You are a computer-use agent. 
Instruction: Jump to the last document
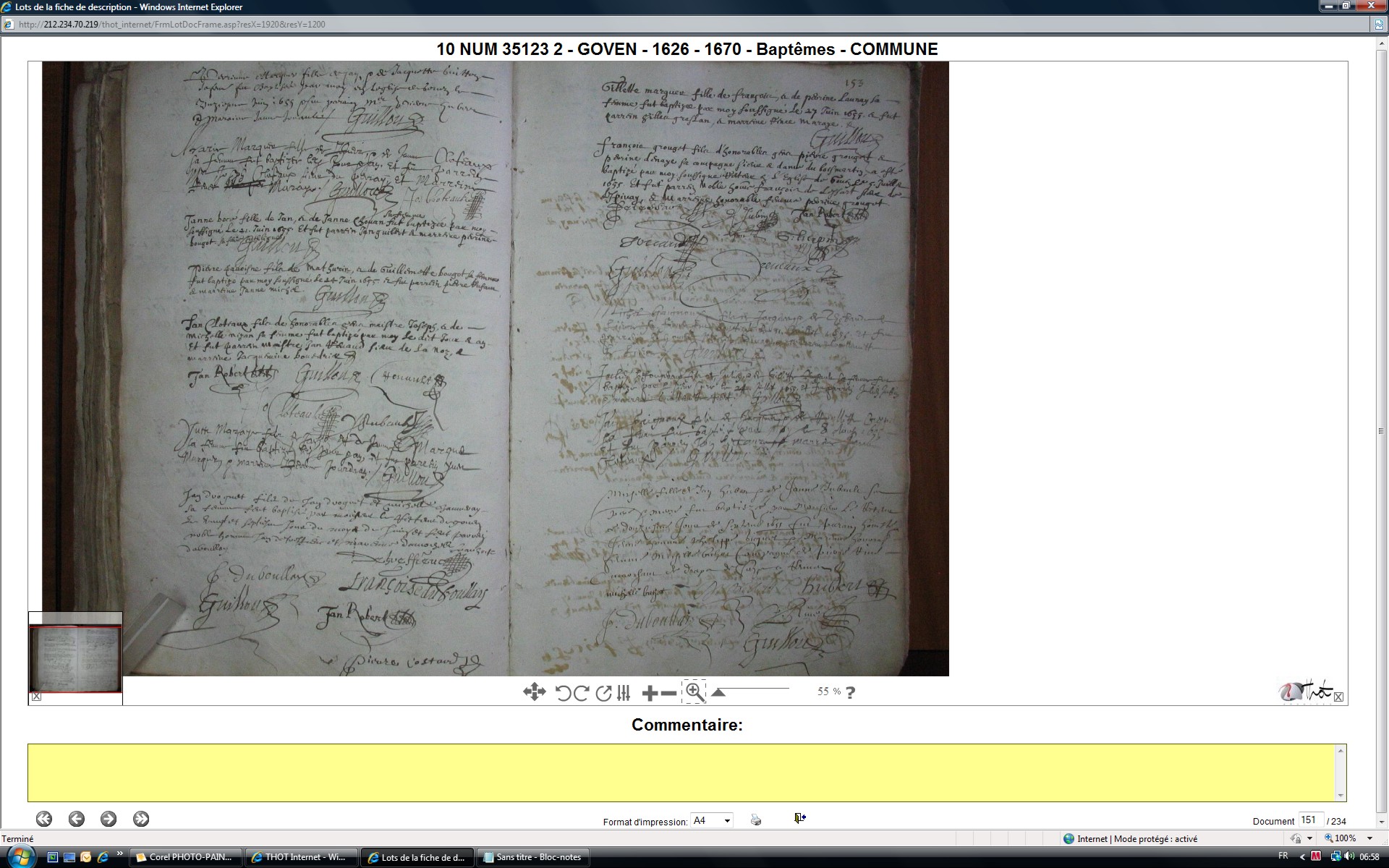tap(141, 819)
